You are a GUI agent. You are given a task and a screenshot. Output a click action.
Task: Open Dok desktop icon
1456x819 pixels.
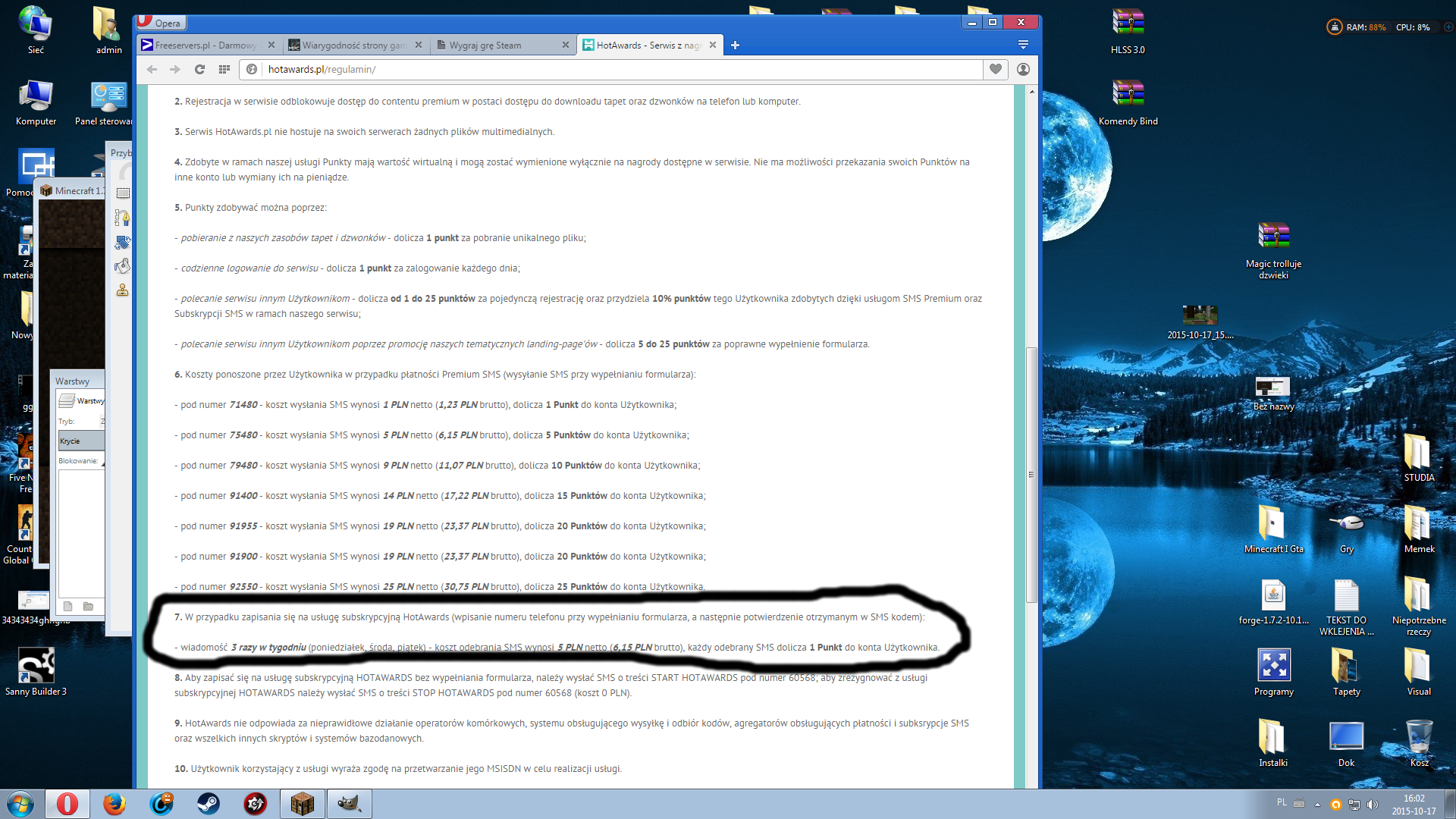pos(1346,743)
